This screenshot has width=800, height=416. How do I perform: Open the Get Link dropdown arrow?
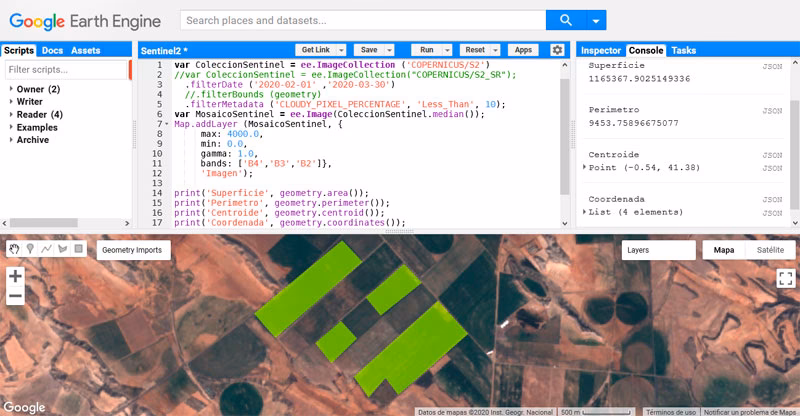point(340,50)
